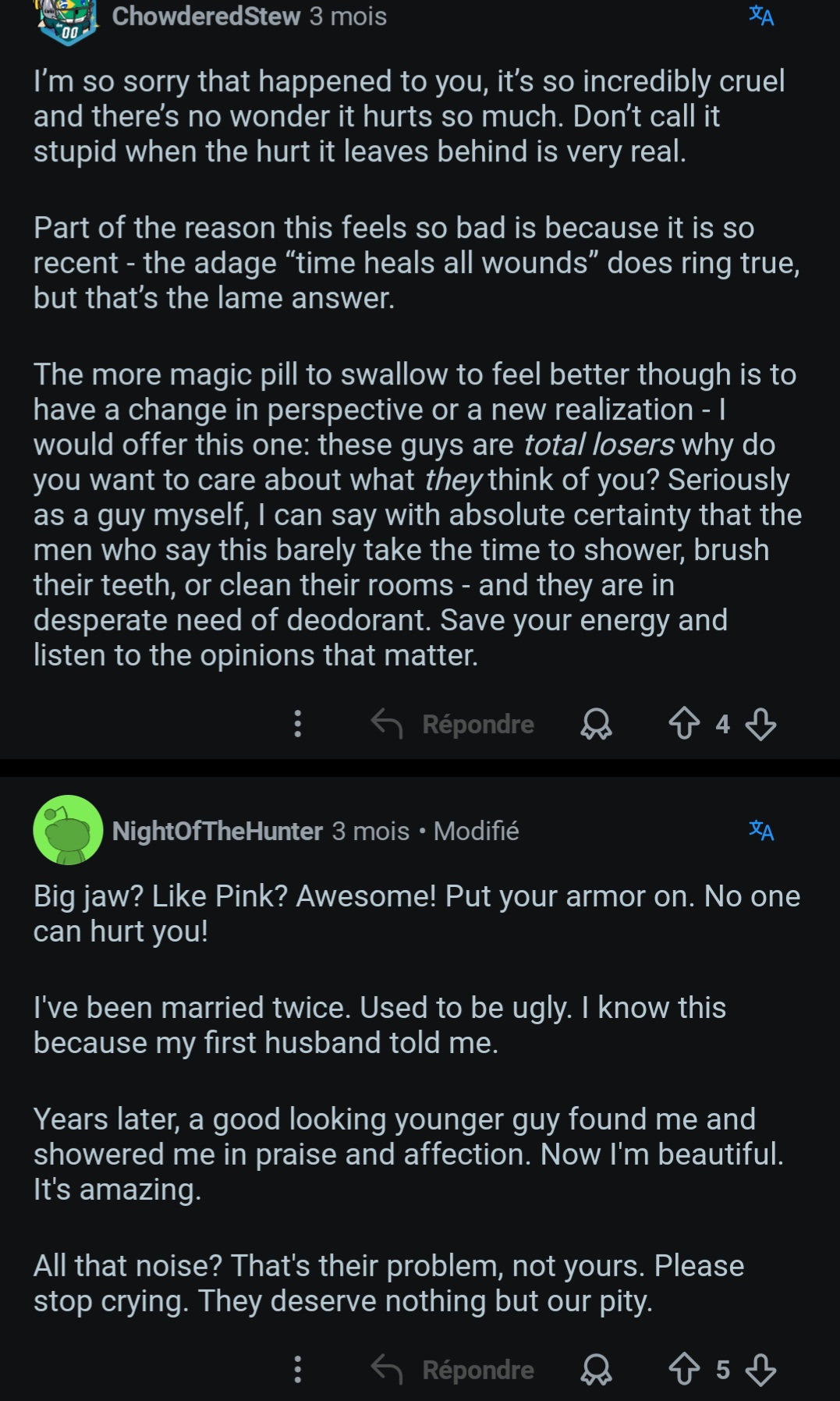Upvote NightOfTheHunter's comment
Viewport: 840px width, 1401px height.
pyautogui.click(x=685, y=1369)
